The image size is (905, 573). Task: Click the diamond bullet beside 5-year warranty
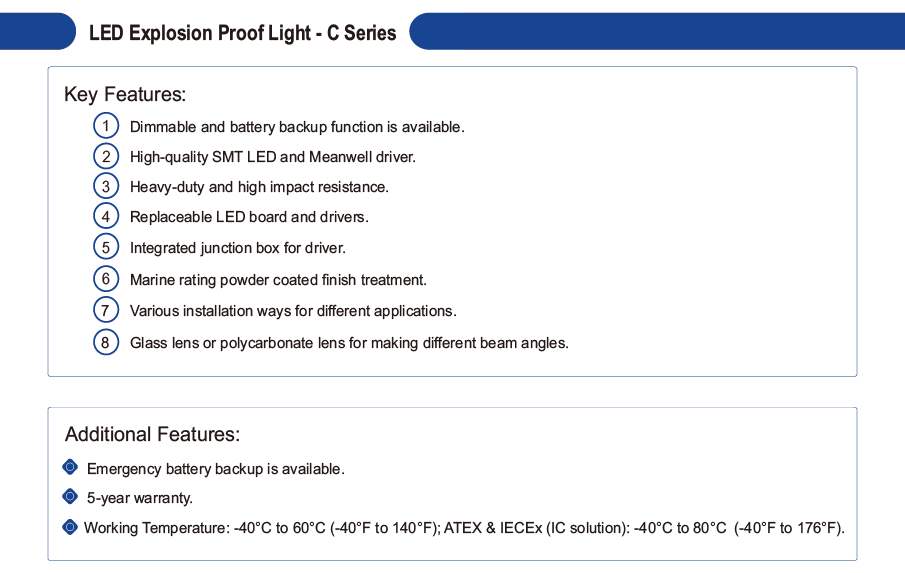pos(70,496)
